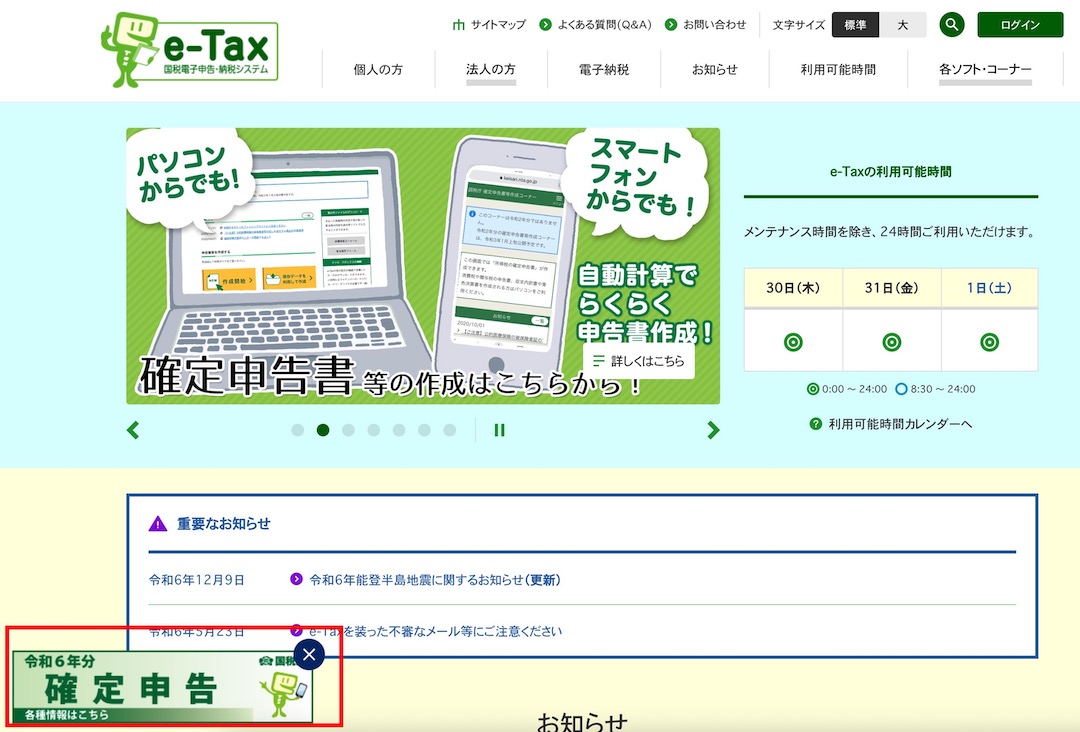Click the e-Taxの利用可能時間 heading

pos(891,171)
